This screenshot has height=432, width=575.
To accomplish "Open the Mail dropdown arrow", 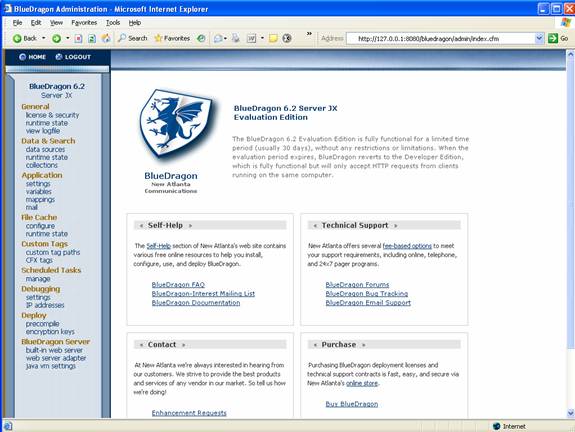I will point(225,38).
